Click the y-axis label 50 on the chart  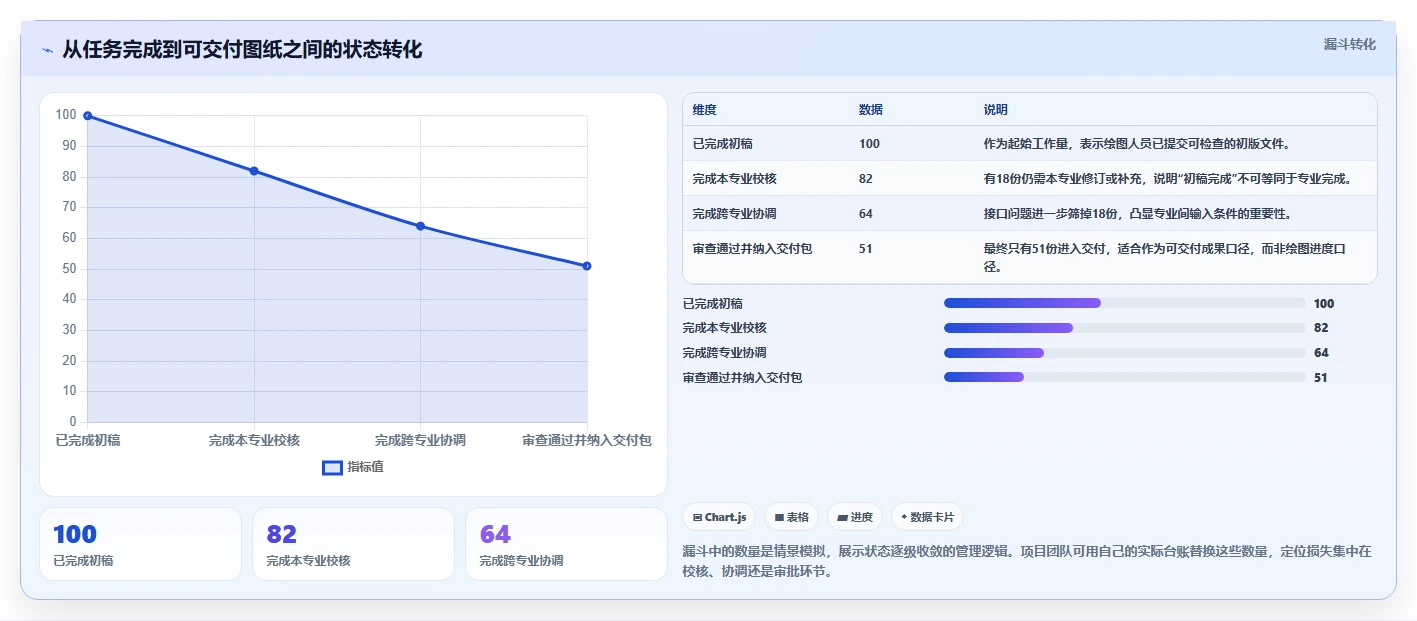tap(69, 269)
